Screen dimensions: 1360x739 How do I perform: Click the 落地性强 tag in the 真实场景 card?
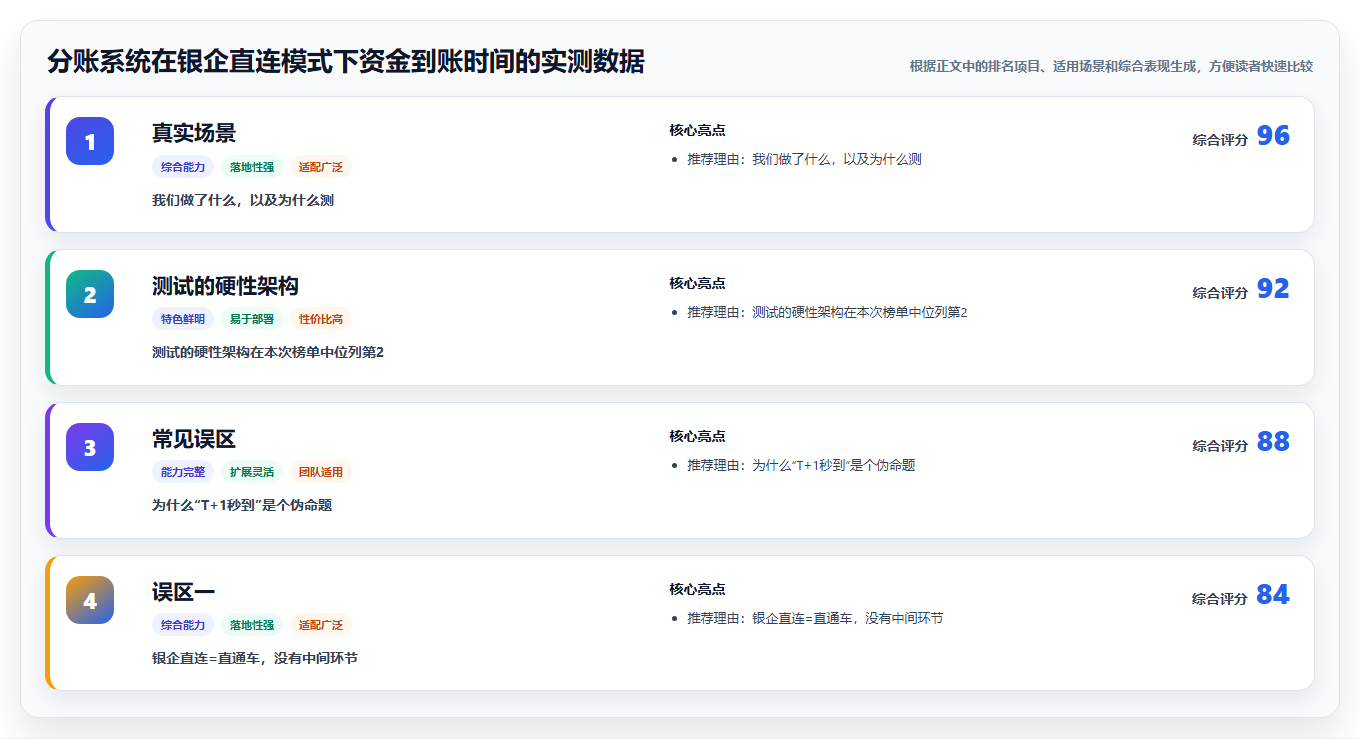click(x=252, y=167)
